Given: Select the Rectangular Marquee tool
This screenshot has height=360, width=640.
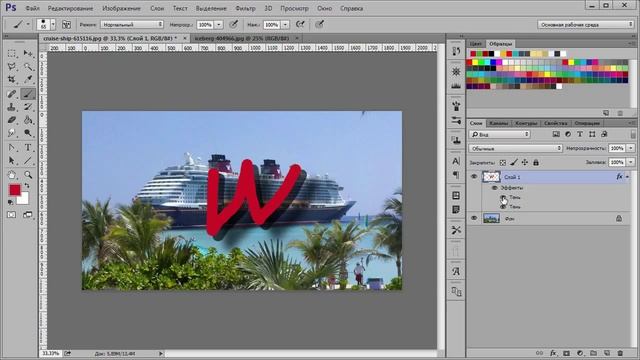Looking at the screenshot, I should (11, 53).
